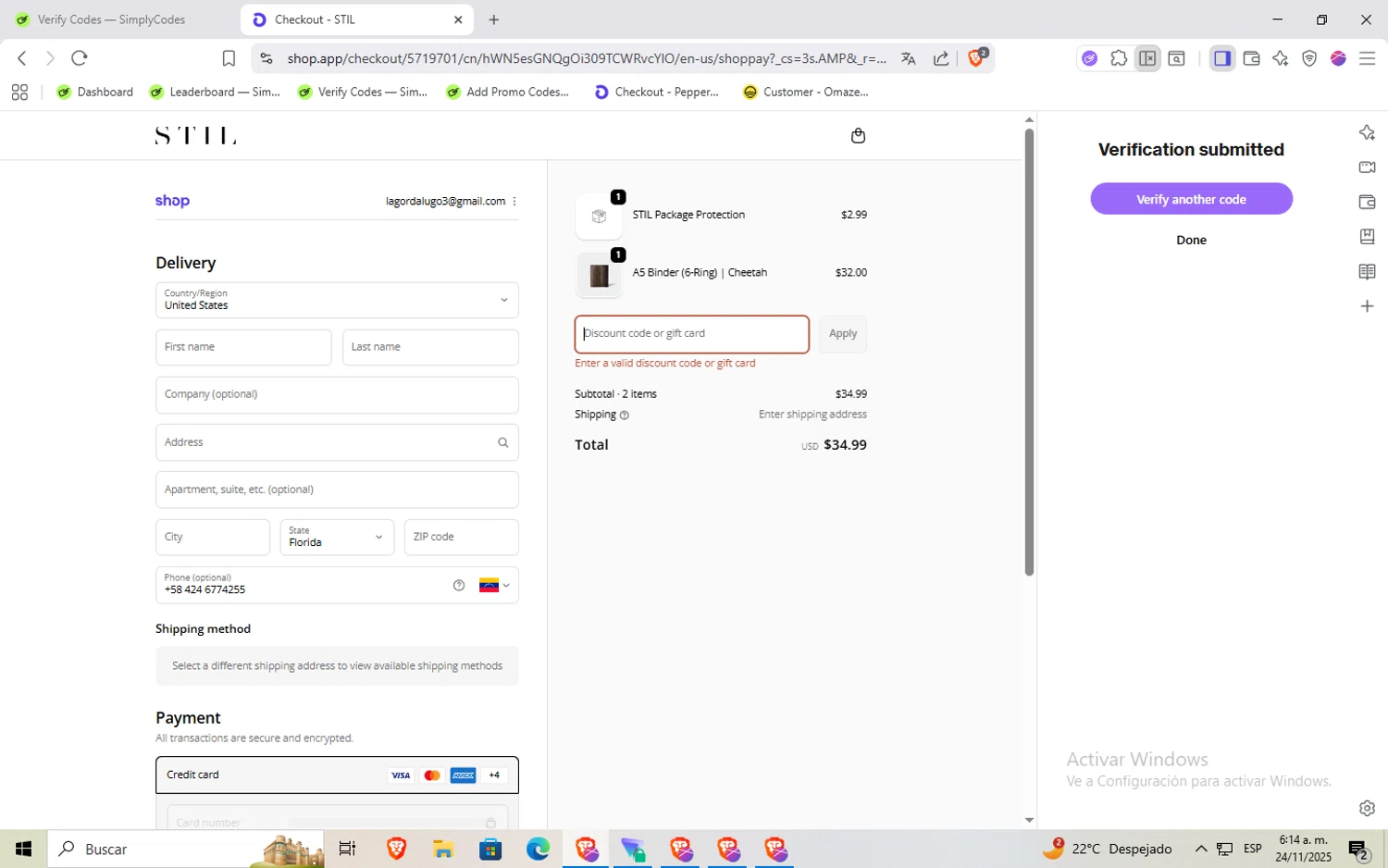The image size is (1388, 868).
Task: Expand the State dropdown showing Florida
Action: tap(337, 537)
